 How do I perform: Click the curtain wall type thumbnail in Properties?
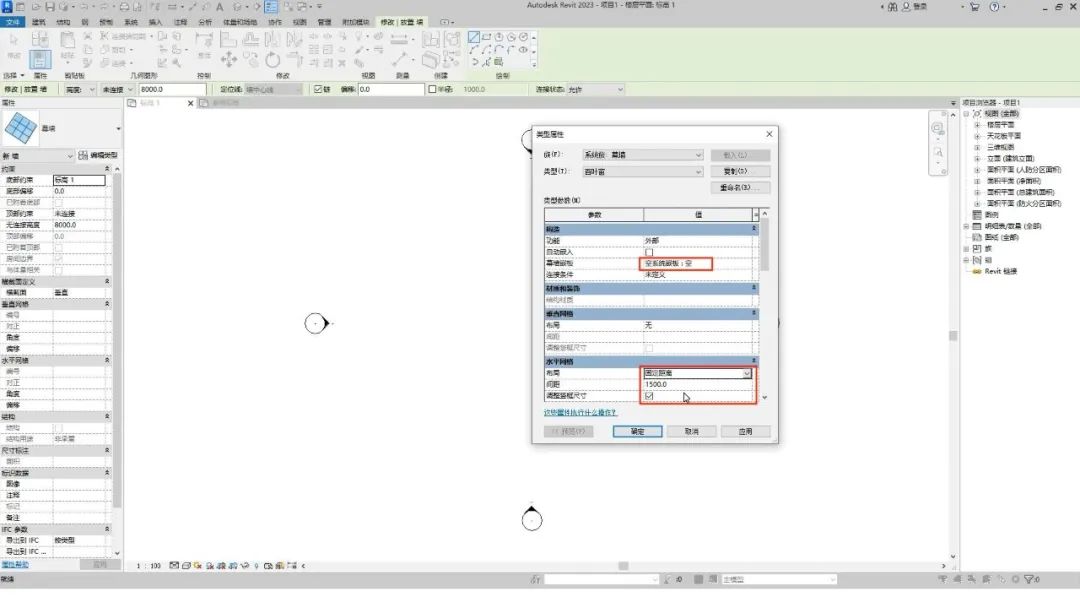coord(21,128)
